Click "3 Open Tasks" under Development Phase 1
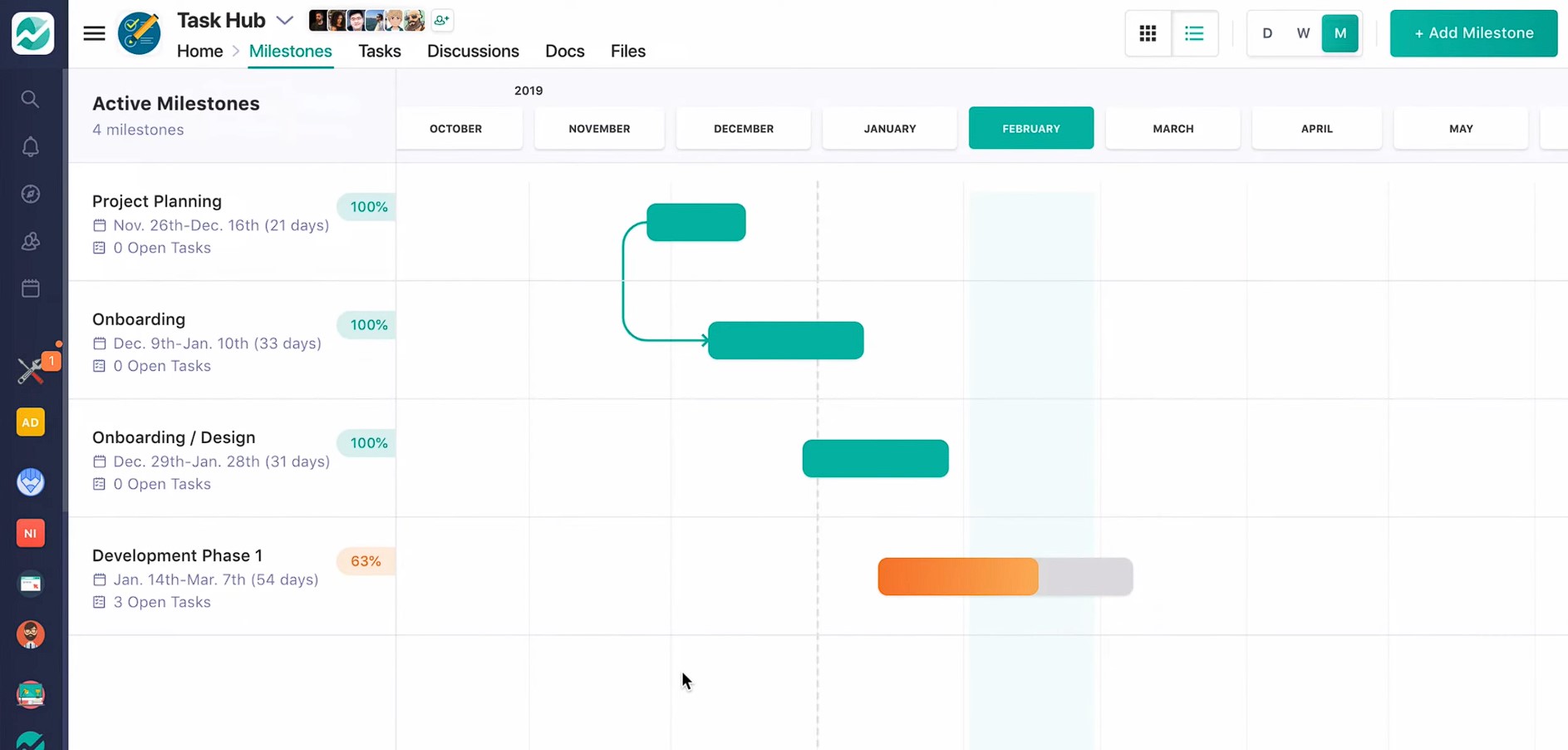Screen dimensions: 1568x750 click(x=162, y=602)
